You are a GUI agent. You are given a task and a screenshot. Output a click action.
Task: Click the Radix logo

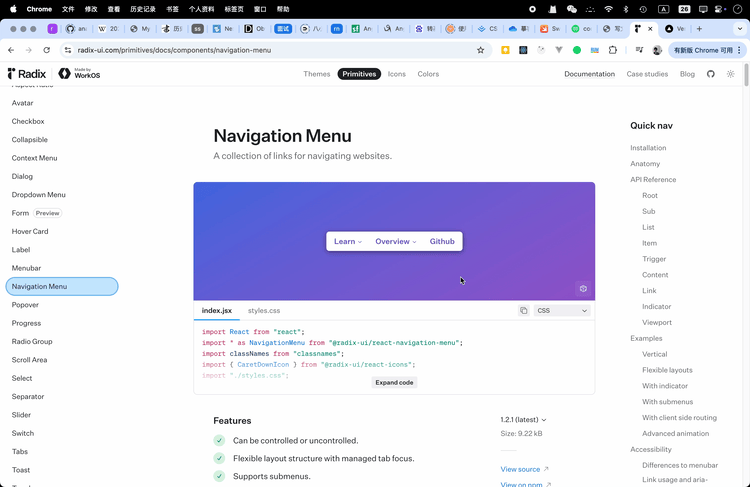click(x=27, y=74)
